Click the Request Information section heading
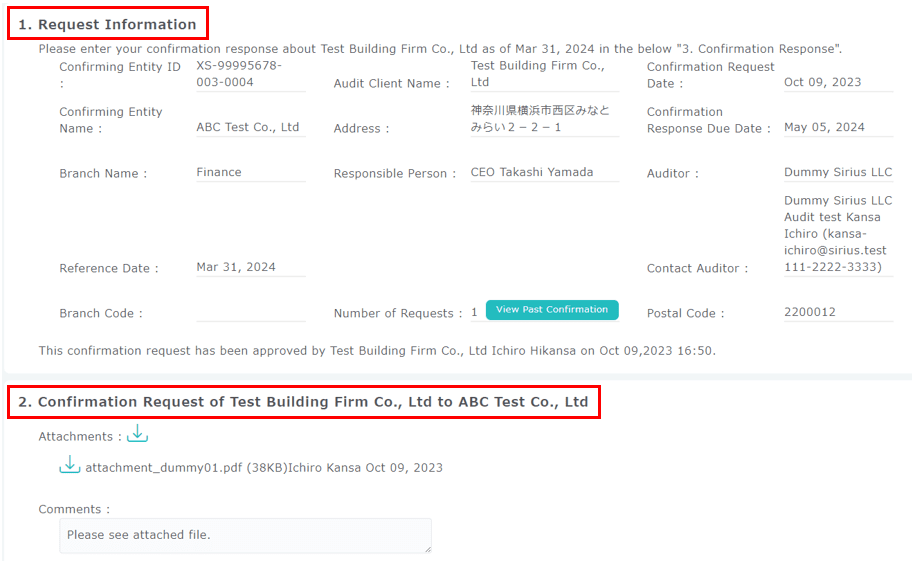 pyautogui.click(x=108, y=24)
